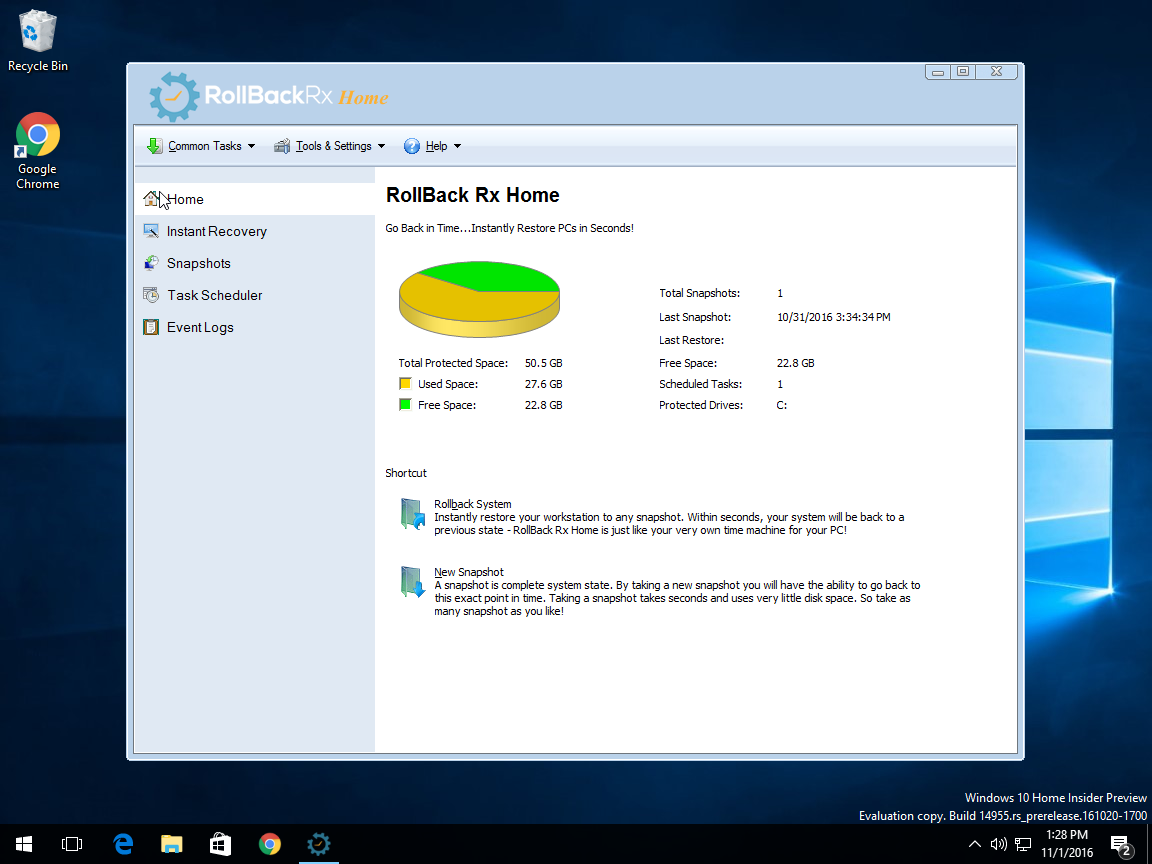The image size is (1152, 864).
Task: Click the blue Help question mark icon
Action: point(411,146)
